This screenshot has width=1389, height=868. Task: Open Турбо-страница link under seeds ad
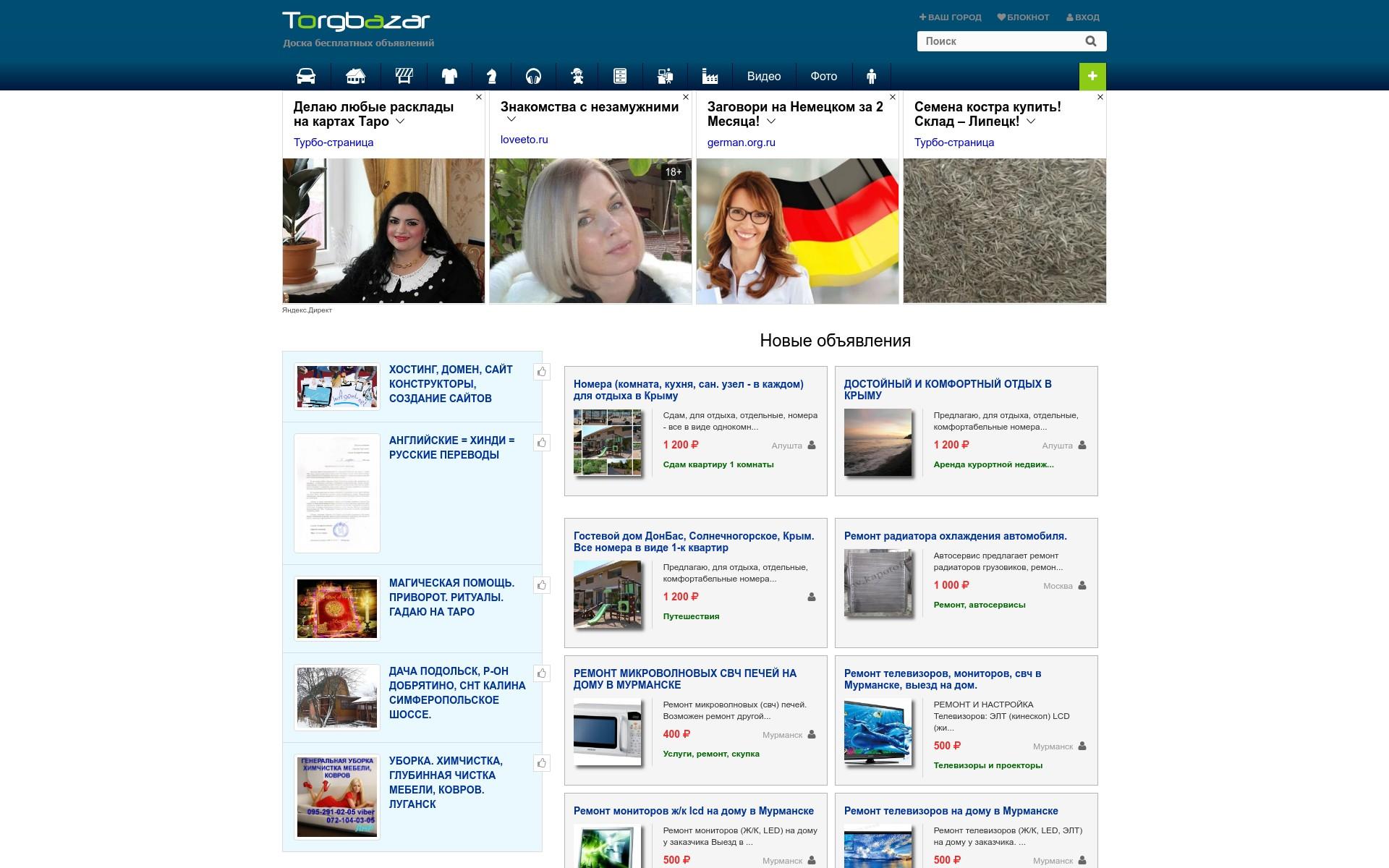coord(954,142)
